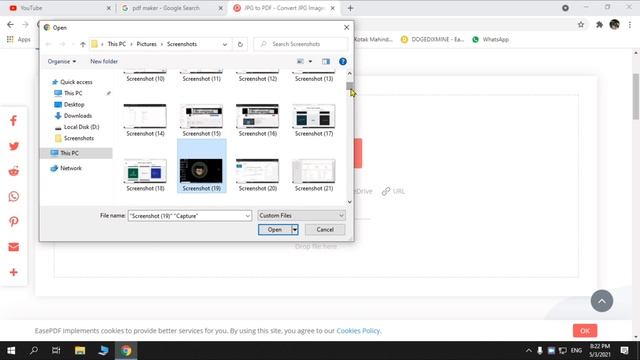Open the change view dropdown arrow
This screenshot has height=360, width=640.
pyautogui.click(x=310, y=61)
